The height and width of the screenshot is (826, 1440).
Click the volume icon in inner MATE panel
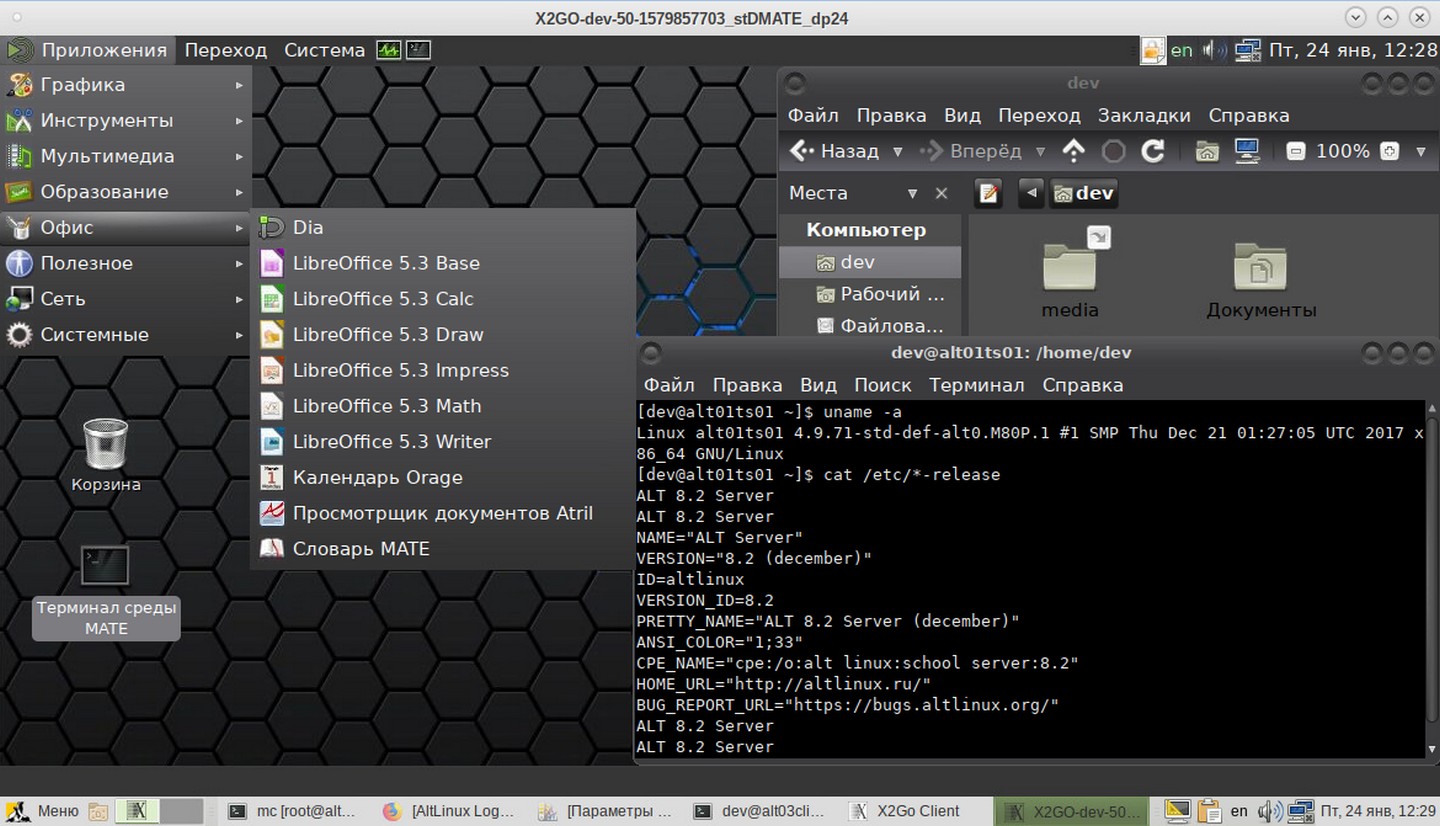tap(1214, 49)
